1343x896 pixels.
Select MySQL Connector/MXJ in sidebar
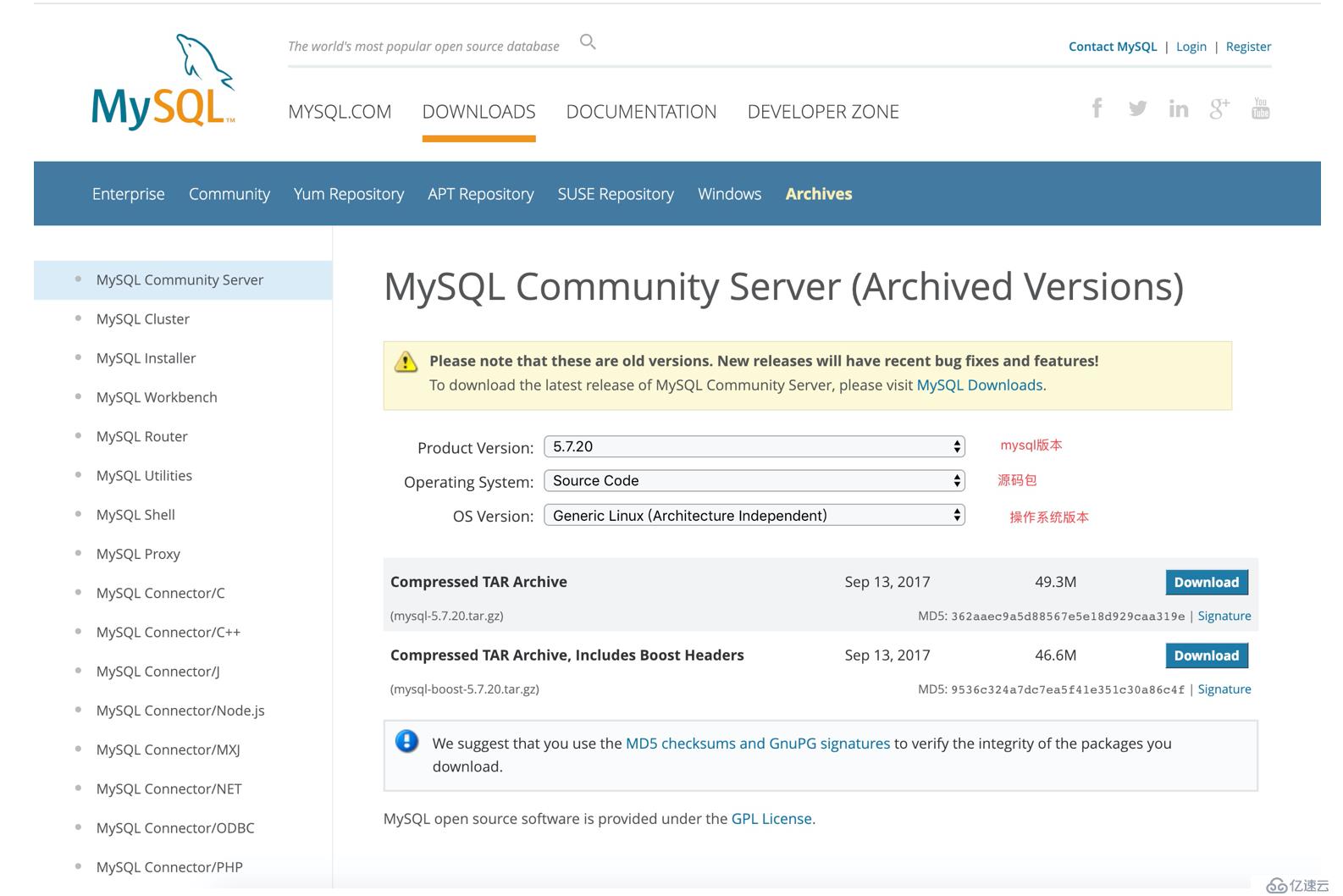click(168, 749)
